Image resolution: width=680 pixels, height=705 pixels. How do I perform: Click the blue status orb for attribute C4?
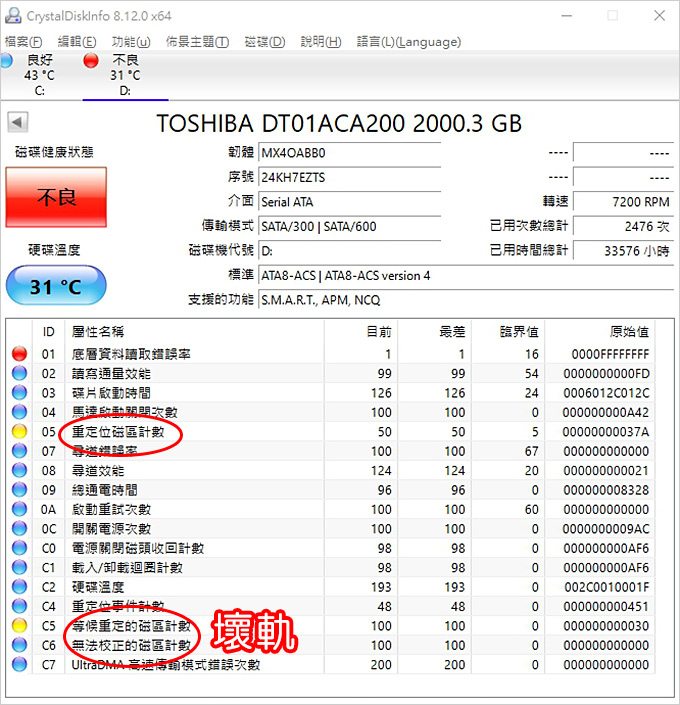point(19,606)
